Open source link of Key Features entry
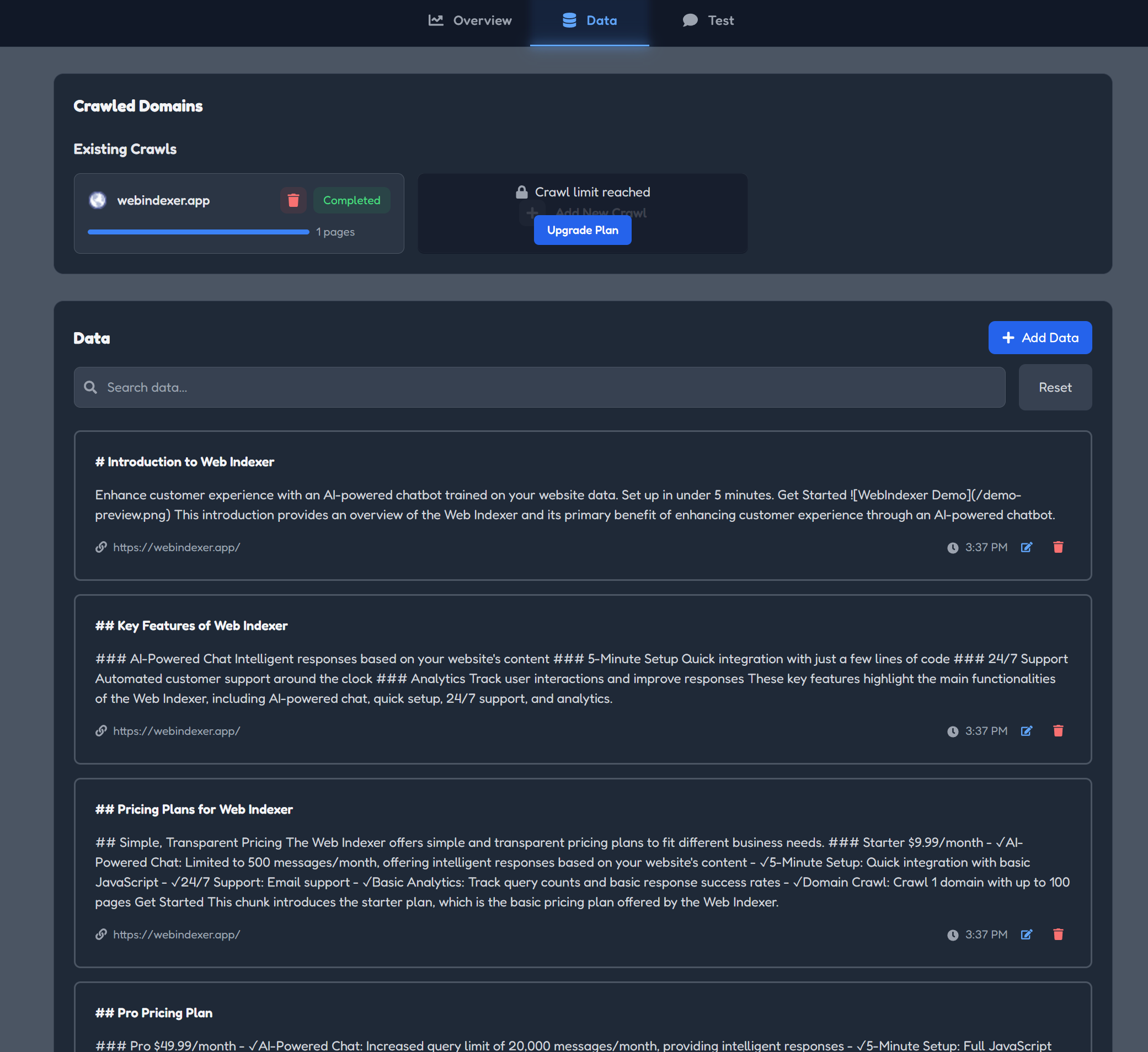This screenshot has width=1148, height=1052. [177, 731]
